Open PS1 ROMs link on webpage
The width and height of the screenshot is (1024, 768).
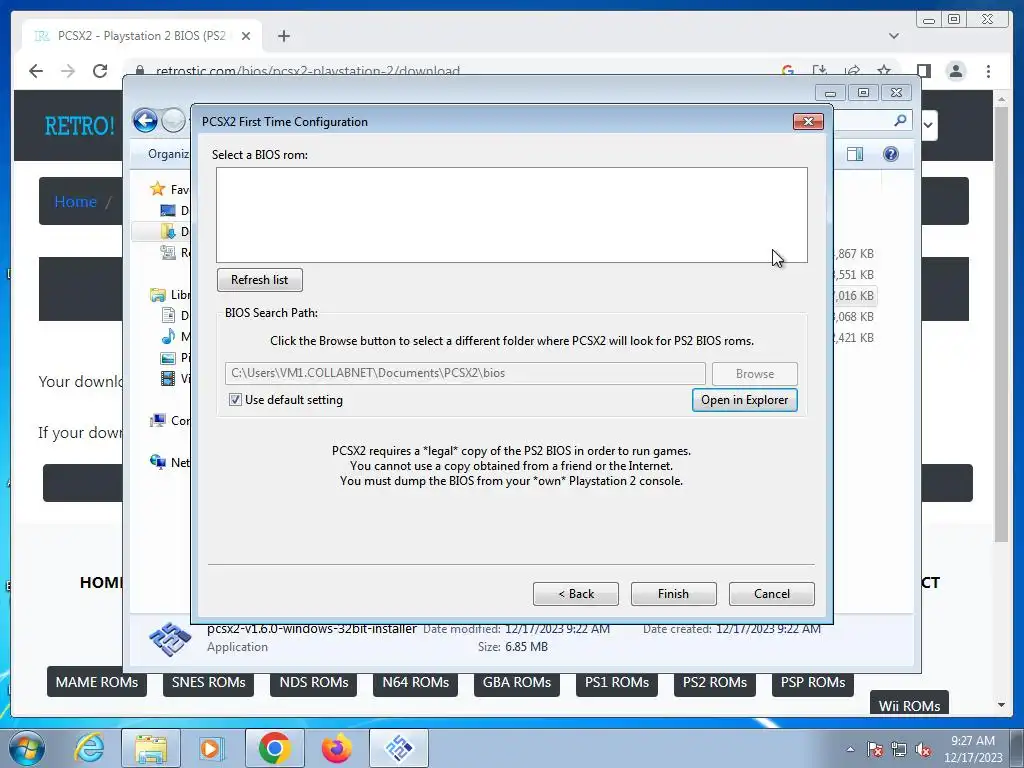pyautogui.click(x=616, y=682)
